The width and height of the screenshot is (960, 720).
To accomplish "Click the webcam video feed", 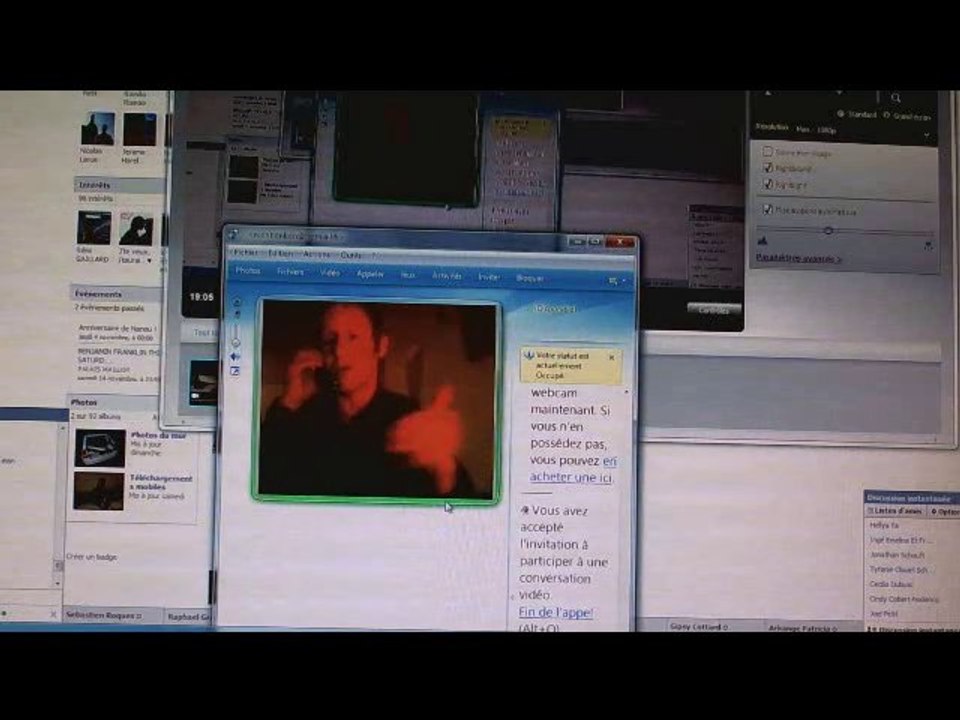I will (377, 401).
